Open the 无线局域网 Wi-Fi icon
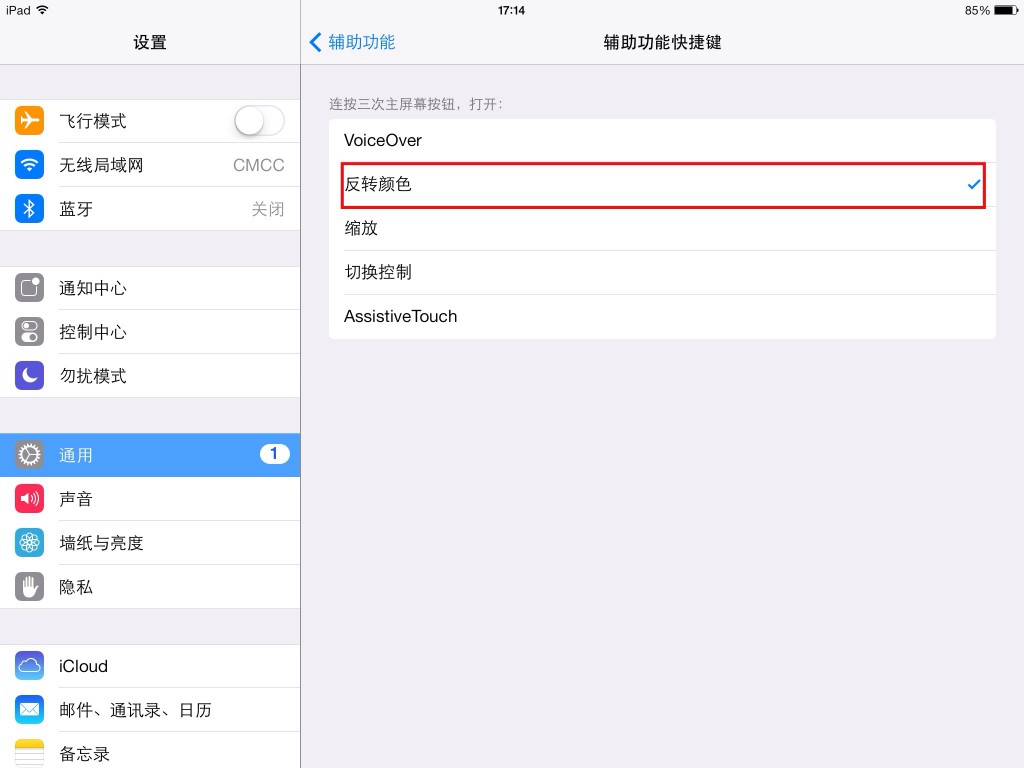 29,165
